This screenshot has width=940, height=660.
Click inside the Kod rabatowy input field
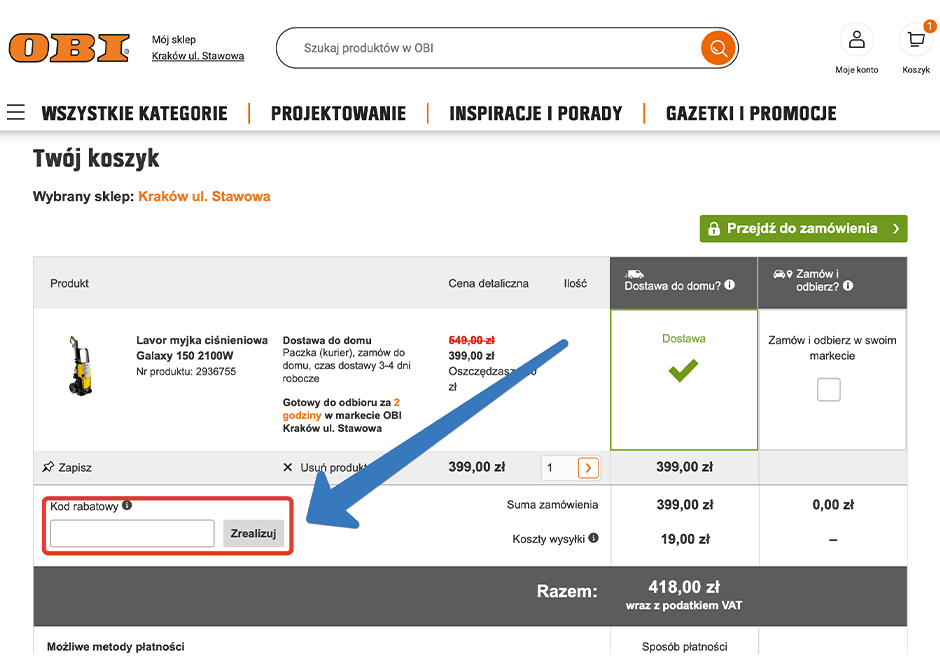coord(131,532)
